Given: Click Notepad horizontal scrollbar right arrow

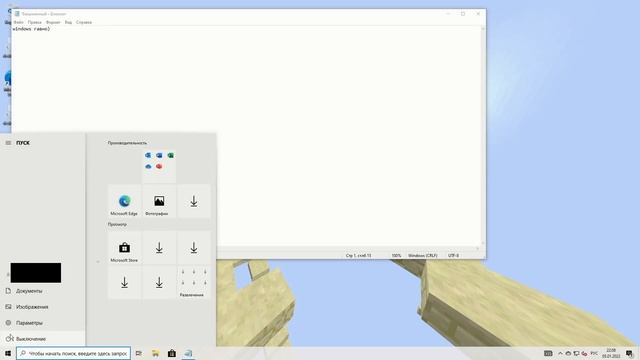Looking at the screenshot, I should (x=478, y=248).
